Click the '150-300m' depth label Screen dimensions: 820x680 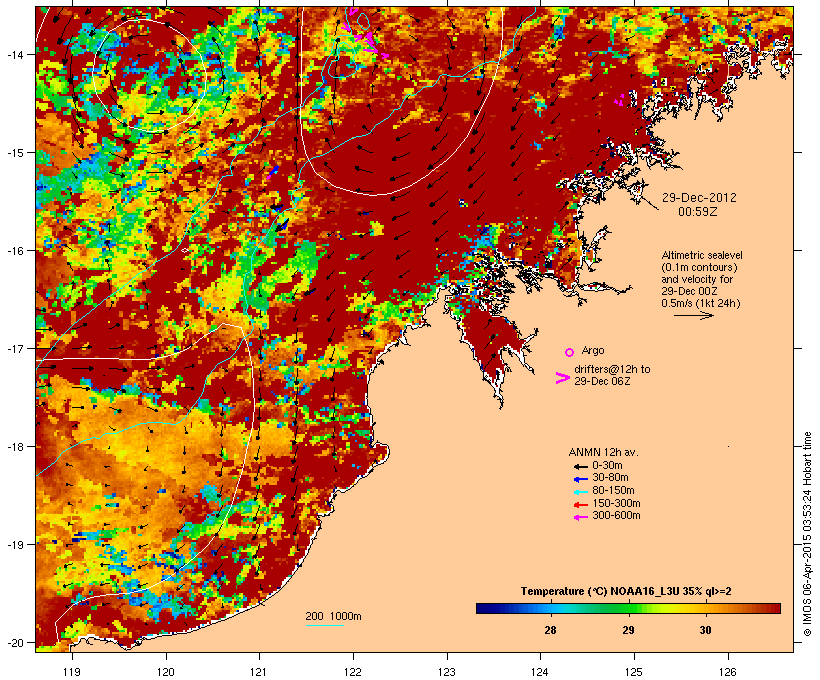[x=617, y=503]
